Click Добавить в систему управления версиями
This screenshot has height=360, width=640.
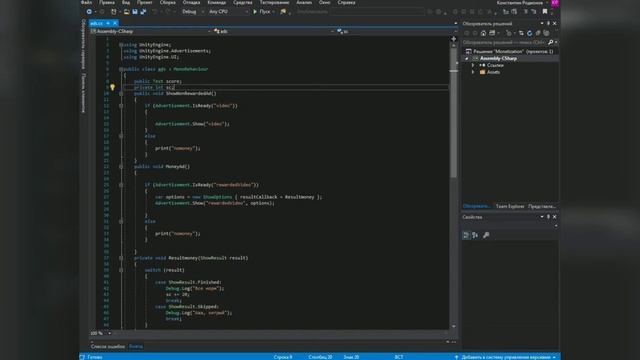(505, 357)
